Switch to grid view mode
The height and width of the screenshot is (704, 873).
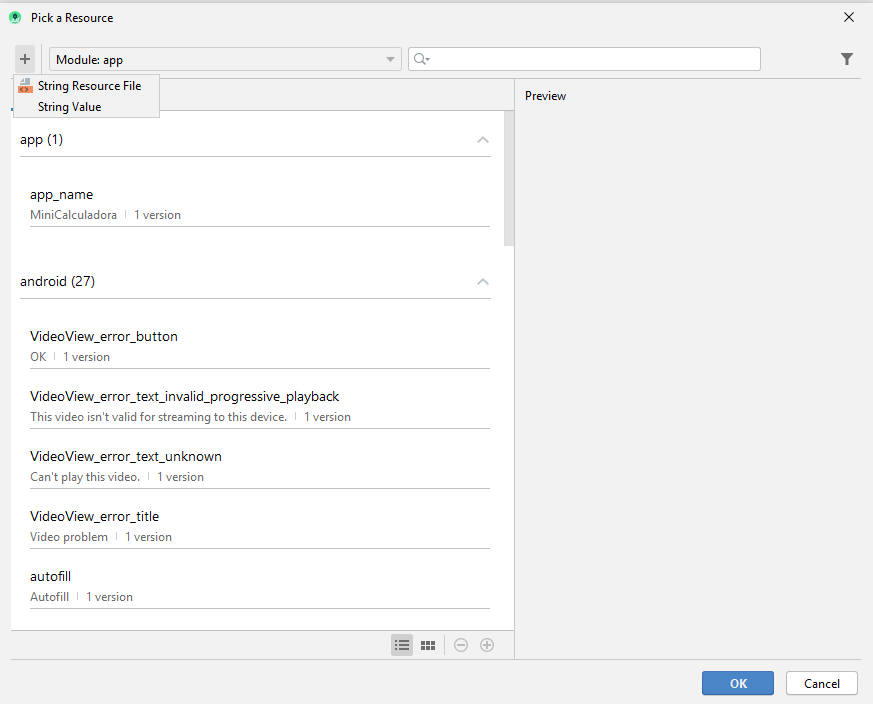pos(428,645)
